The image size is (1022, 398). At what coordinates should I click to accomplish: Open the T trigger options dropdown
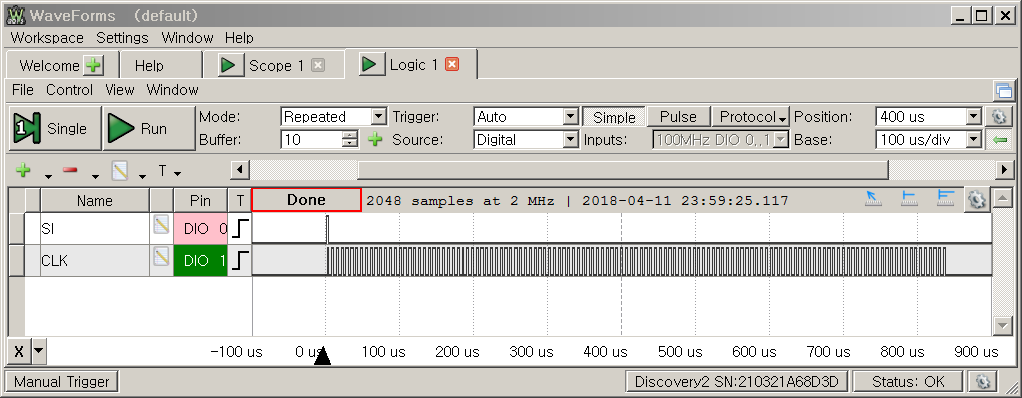click(169, 171)
